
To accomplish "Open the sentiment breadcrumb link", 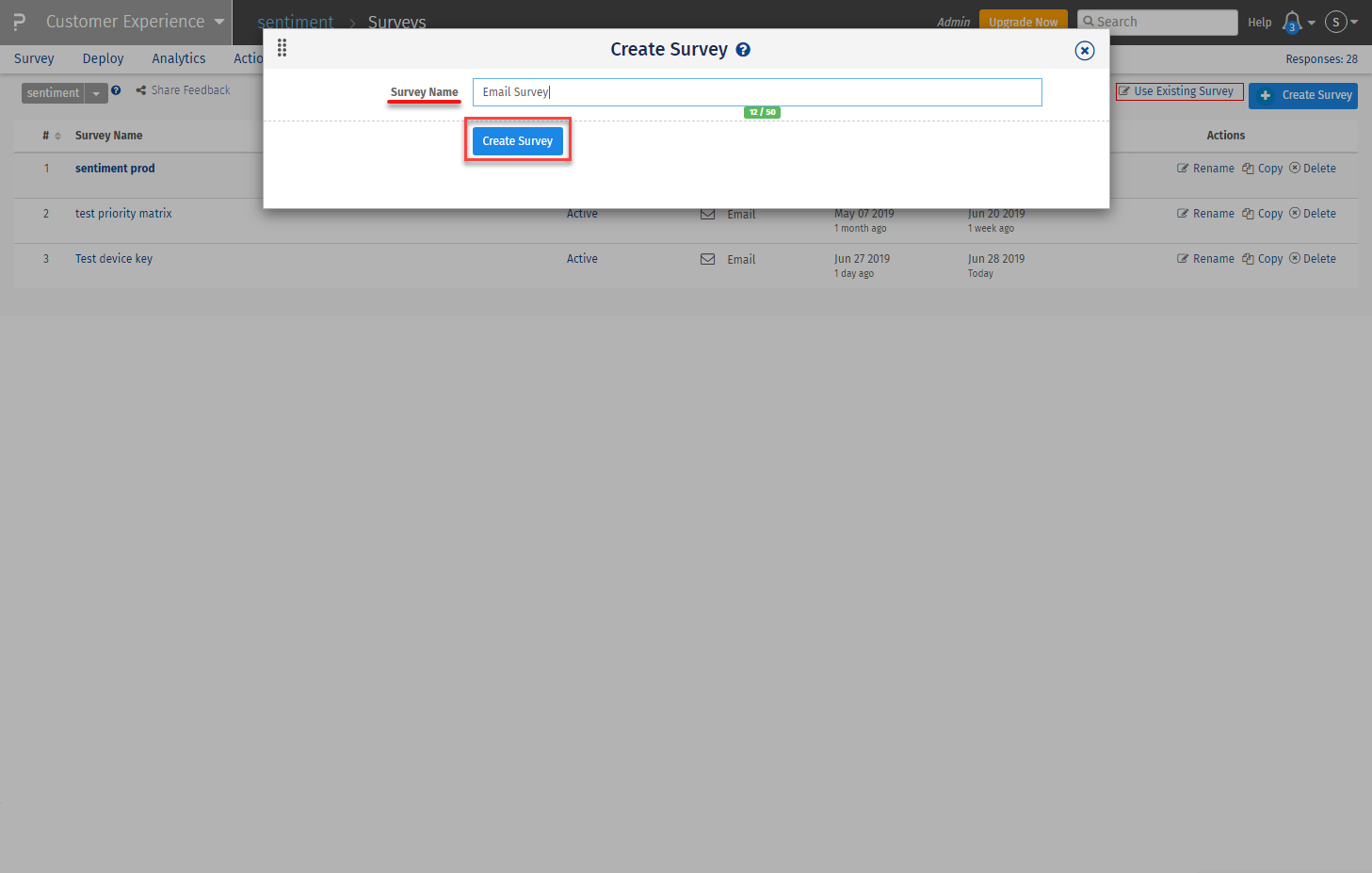I will coord(295,22).
